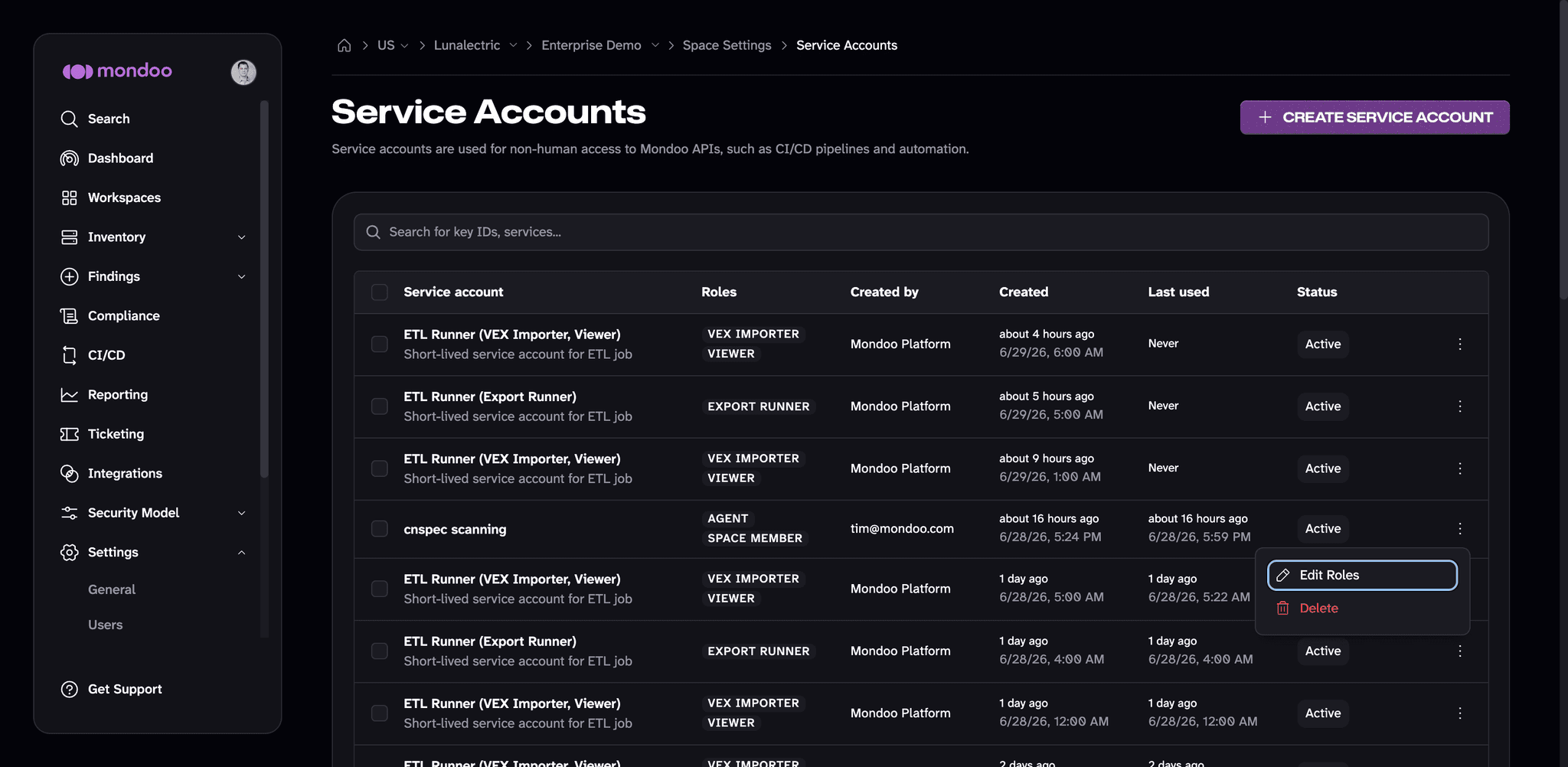Open the actions menu for the cnspec scanning row
1568x767 pixels.
(x=1460, y=529)
